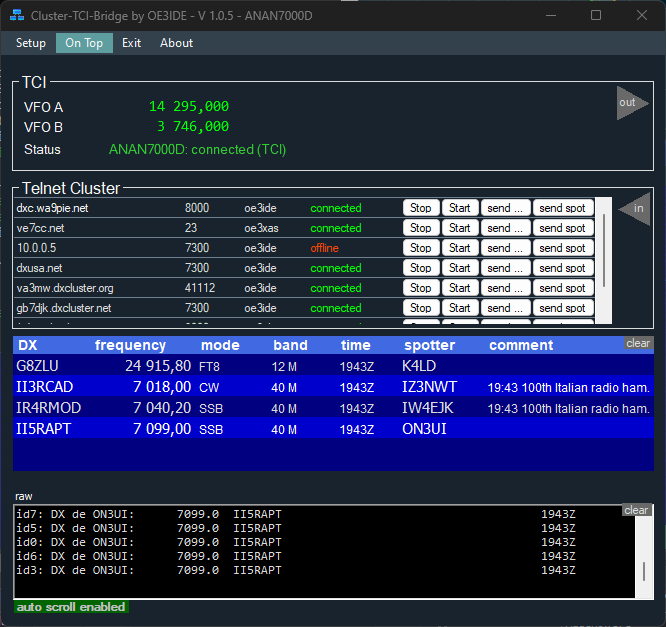This screenshot has height=627, width=666.
Task: Send spot to dxc.wa9pie.net
Action: click(562, 208)
